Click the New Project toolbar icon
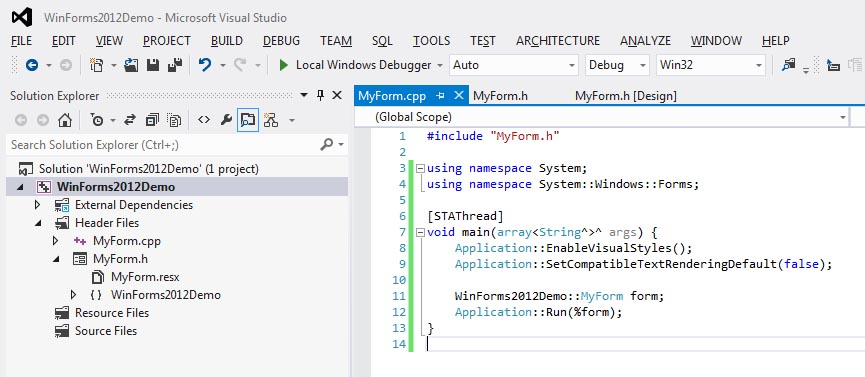 (97, 65)
